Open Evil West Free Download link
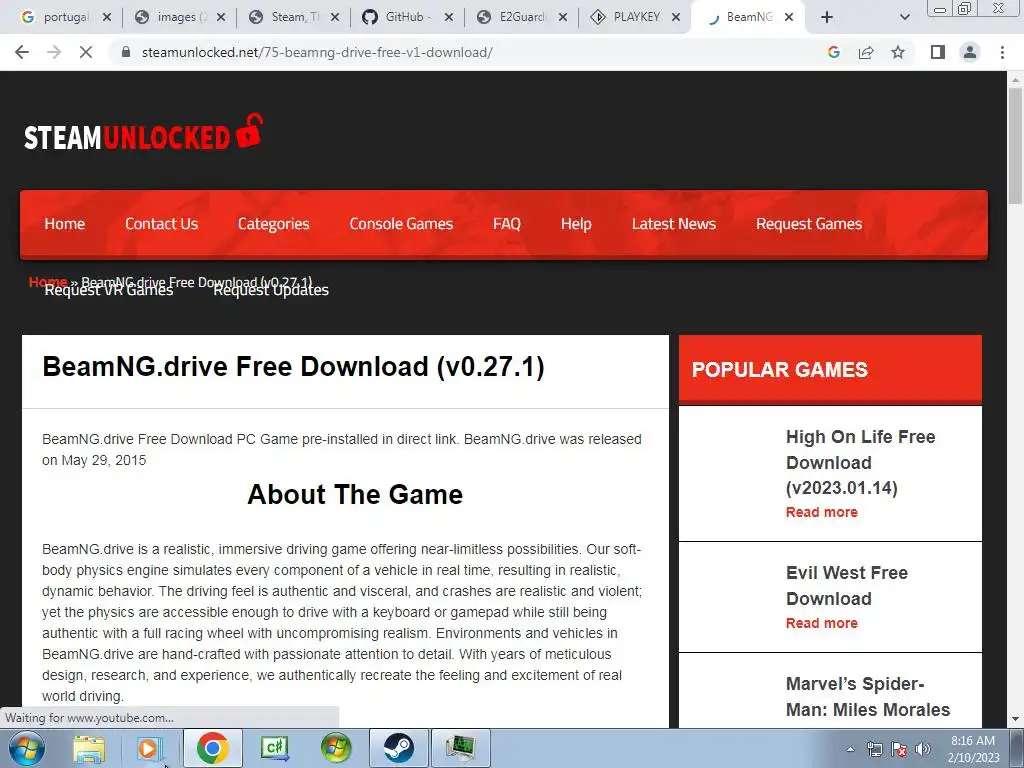 (847, 586)
